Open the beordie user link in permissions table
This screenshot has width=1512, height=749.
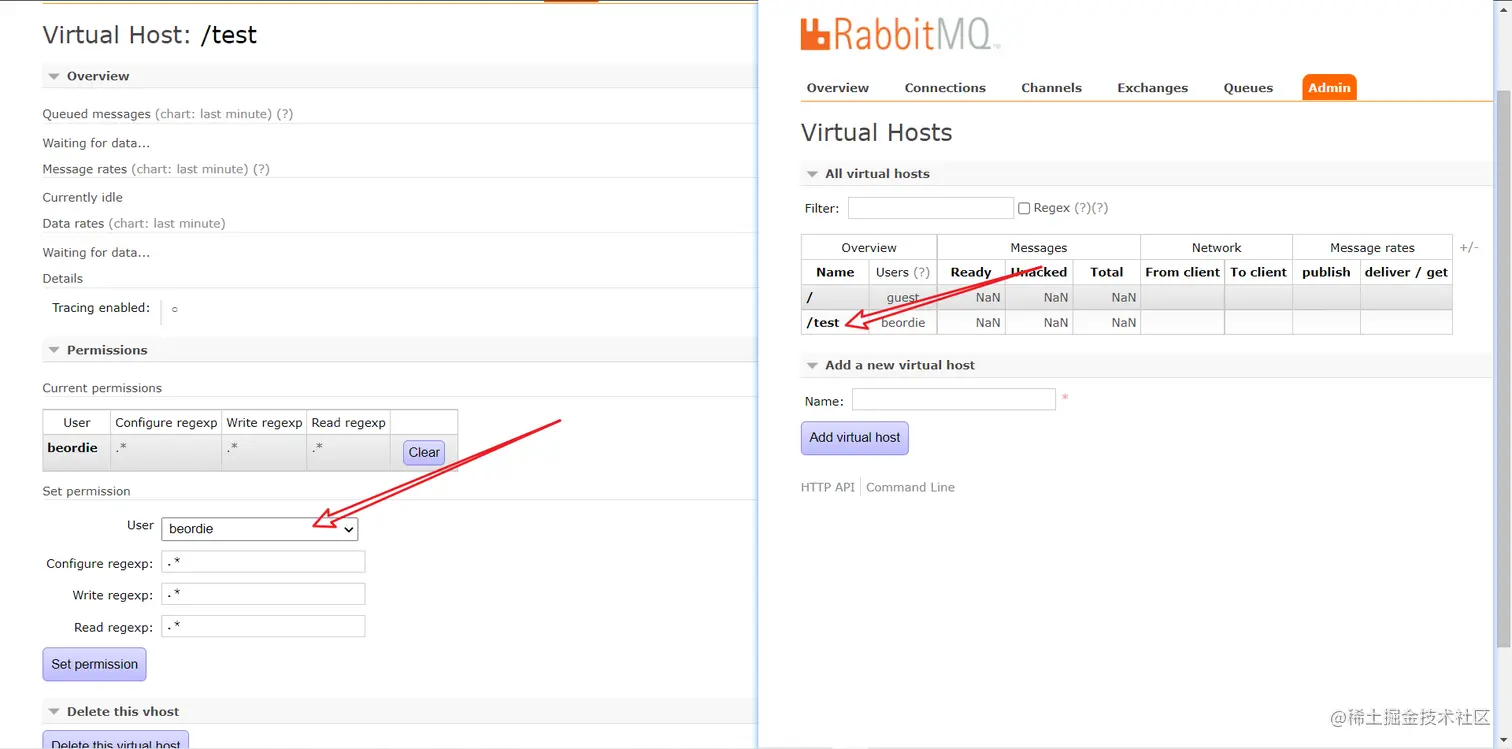tap(72, 448)
